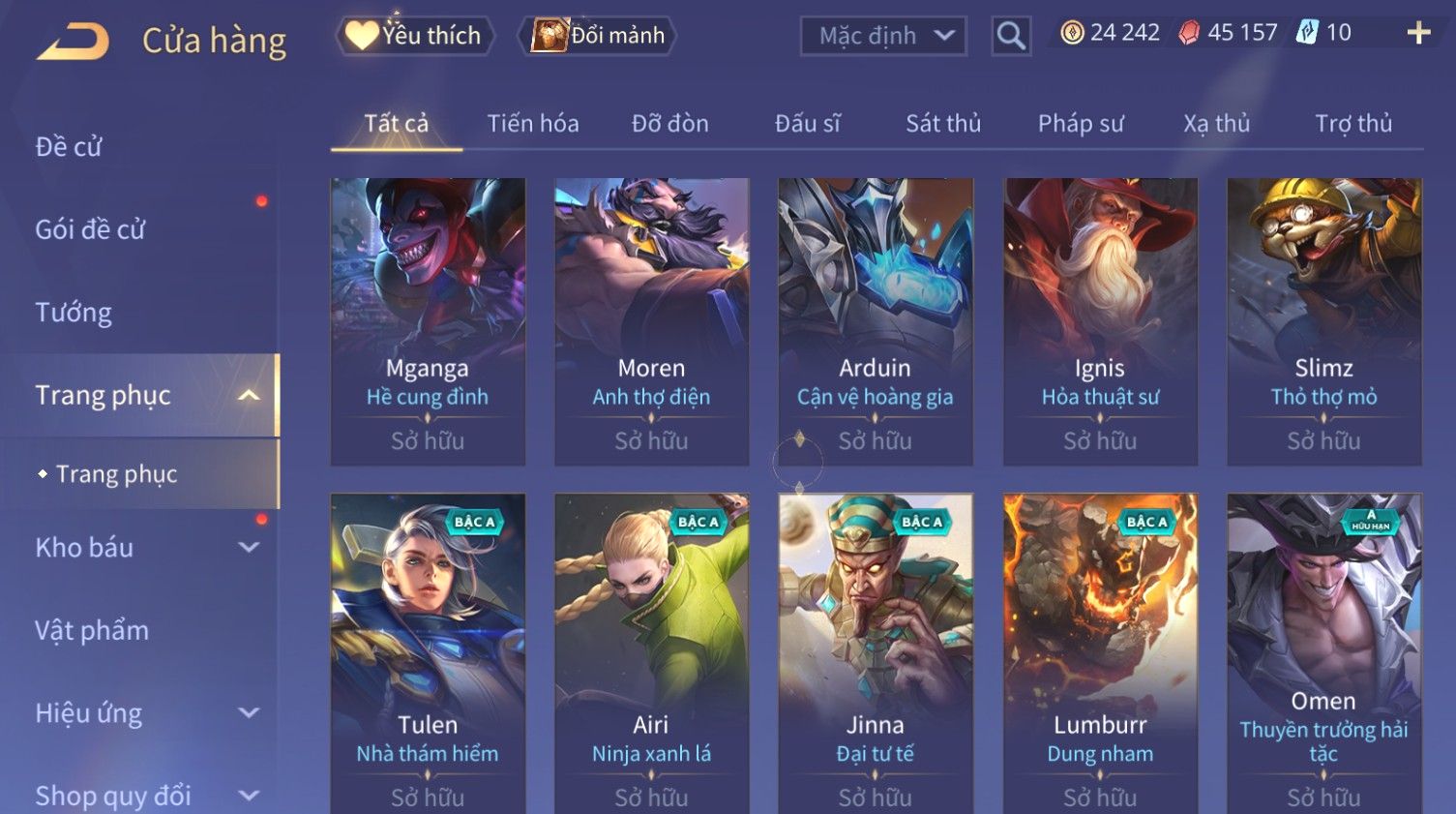Click the blue voucher currency icon
This screenshot has height=814, width=1456.
coord(1307,33)
